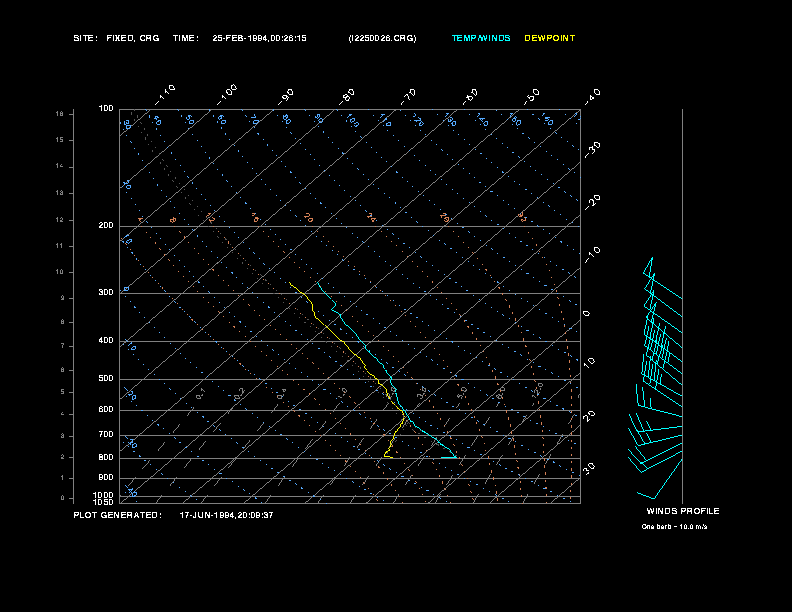
Task: Click the 1000 pressure level label
Action: tap(104, 495)
